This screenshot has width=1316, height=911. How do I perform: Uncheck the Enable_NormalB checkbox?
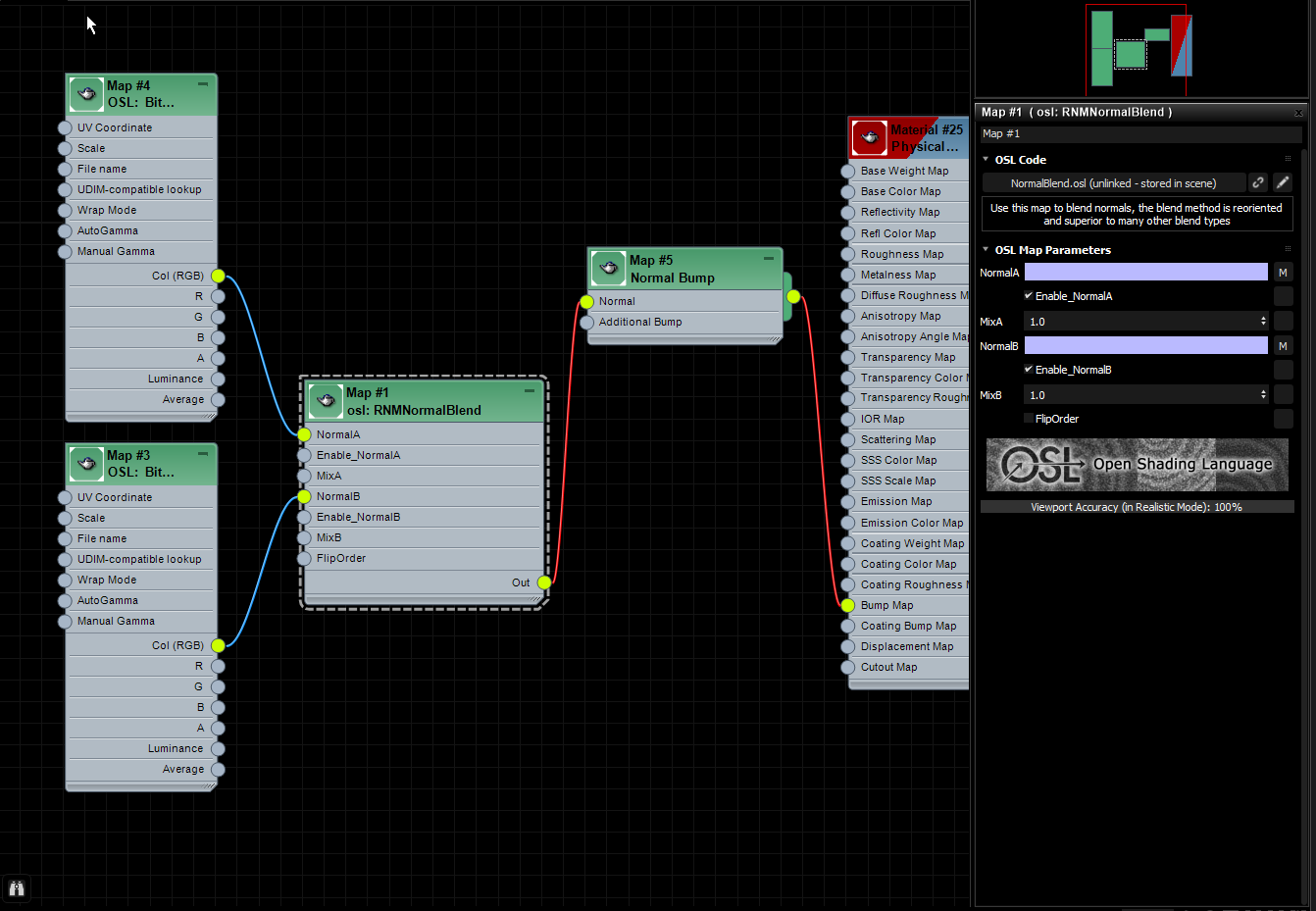[x=1030, y=370]
